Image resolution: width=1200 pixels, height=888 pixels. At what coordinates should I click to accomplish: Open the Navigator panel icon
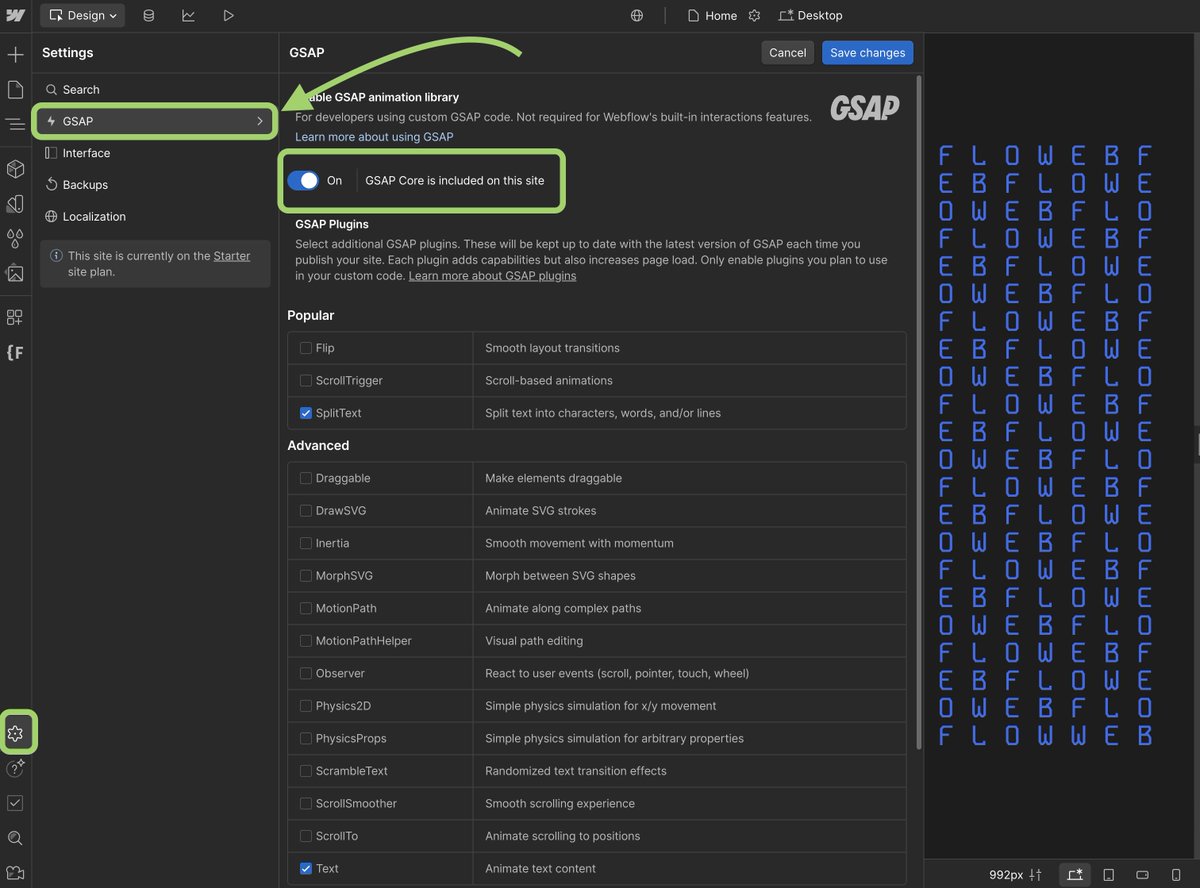click(x=15, y=124)
